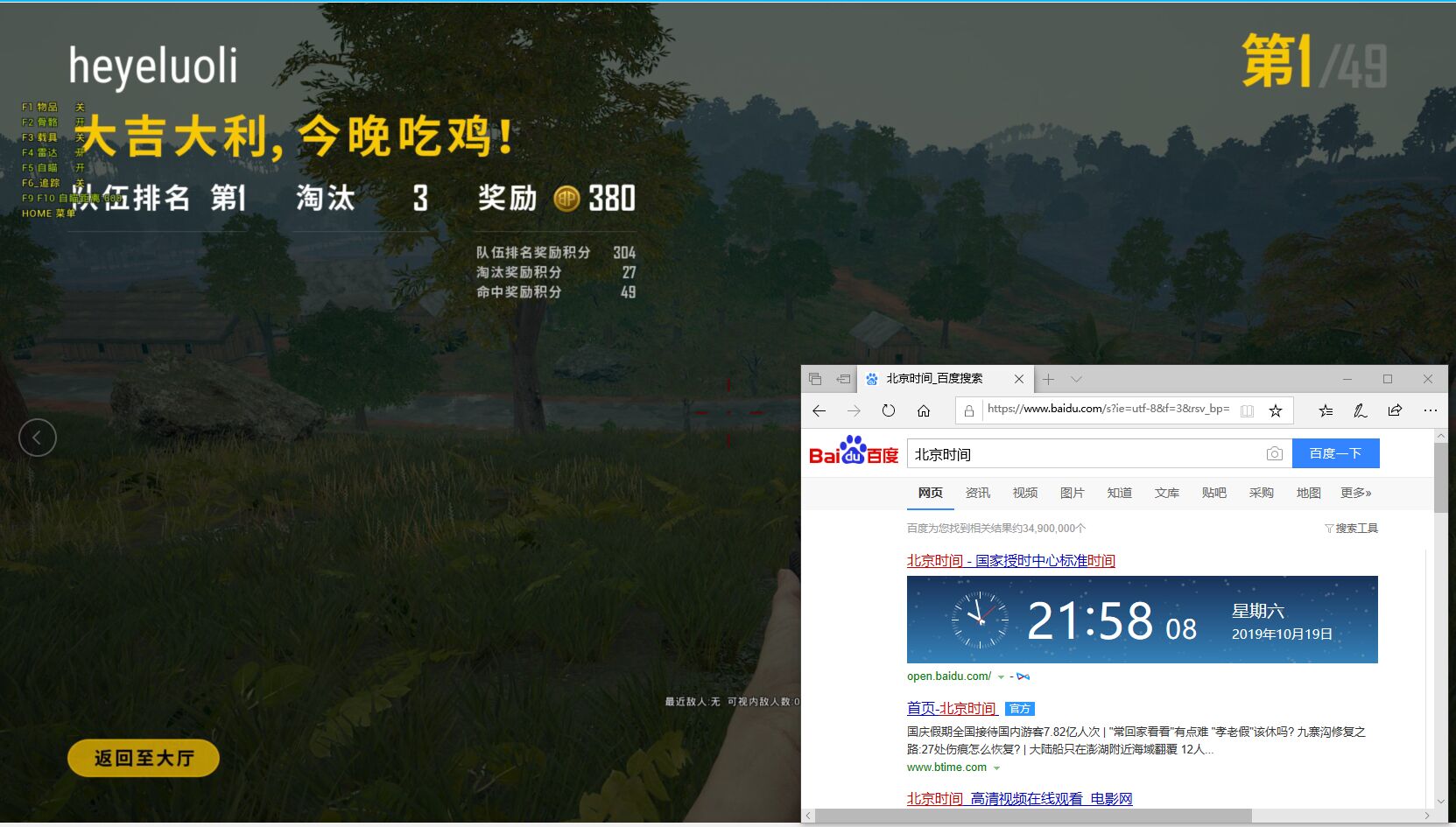Open the 首页-北京时间 result link

point(952,709)
